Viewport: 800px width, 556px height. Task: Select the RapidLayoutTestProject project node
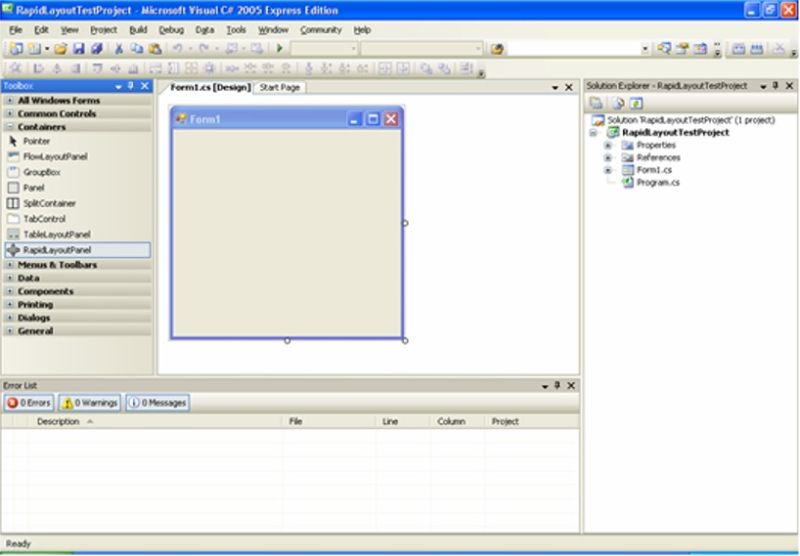(676, 133)
